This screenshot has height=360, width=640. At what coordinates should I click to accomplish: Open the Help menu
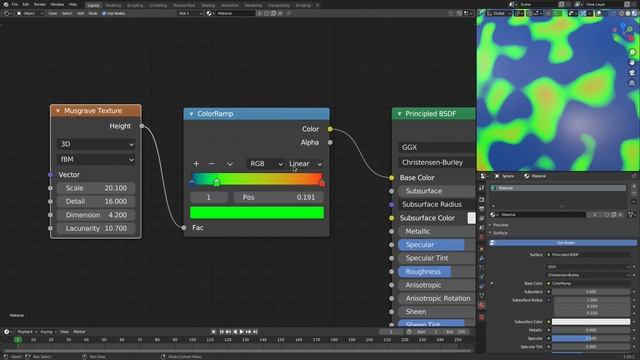pyautogui.click(x=73, y=4)
